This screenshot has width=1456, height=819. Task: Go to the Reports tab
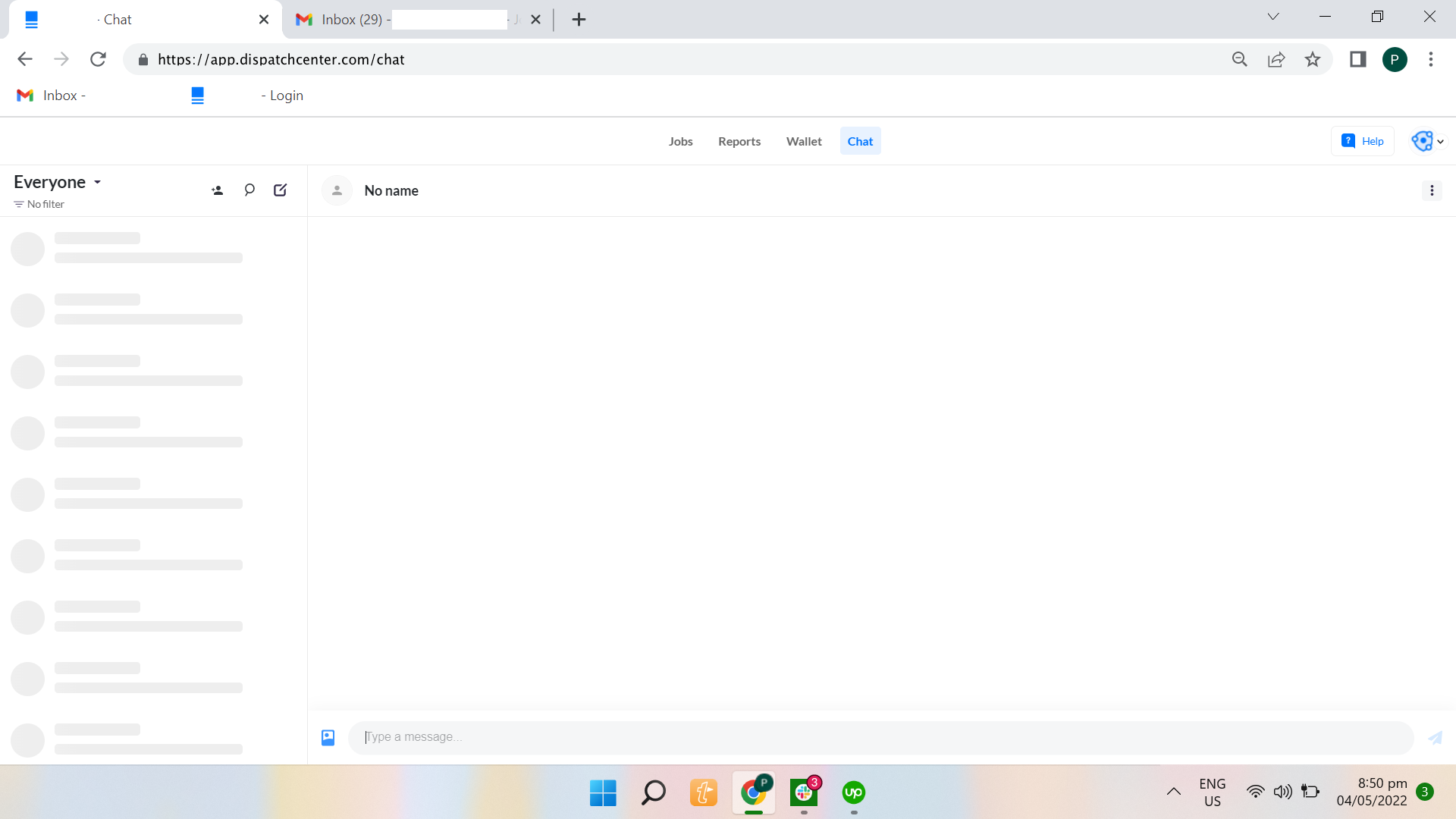click(x=739, y=141)
